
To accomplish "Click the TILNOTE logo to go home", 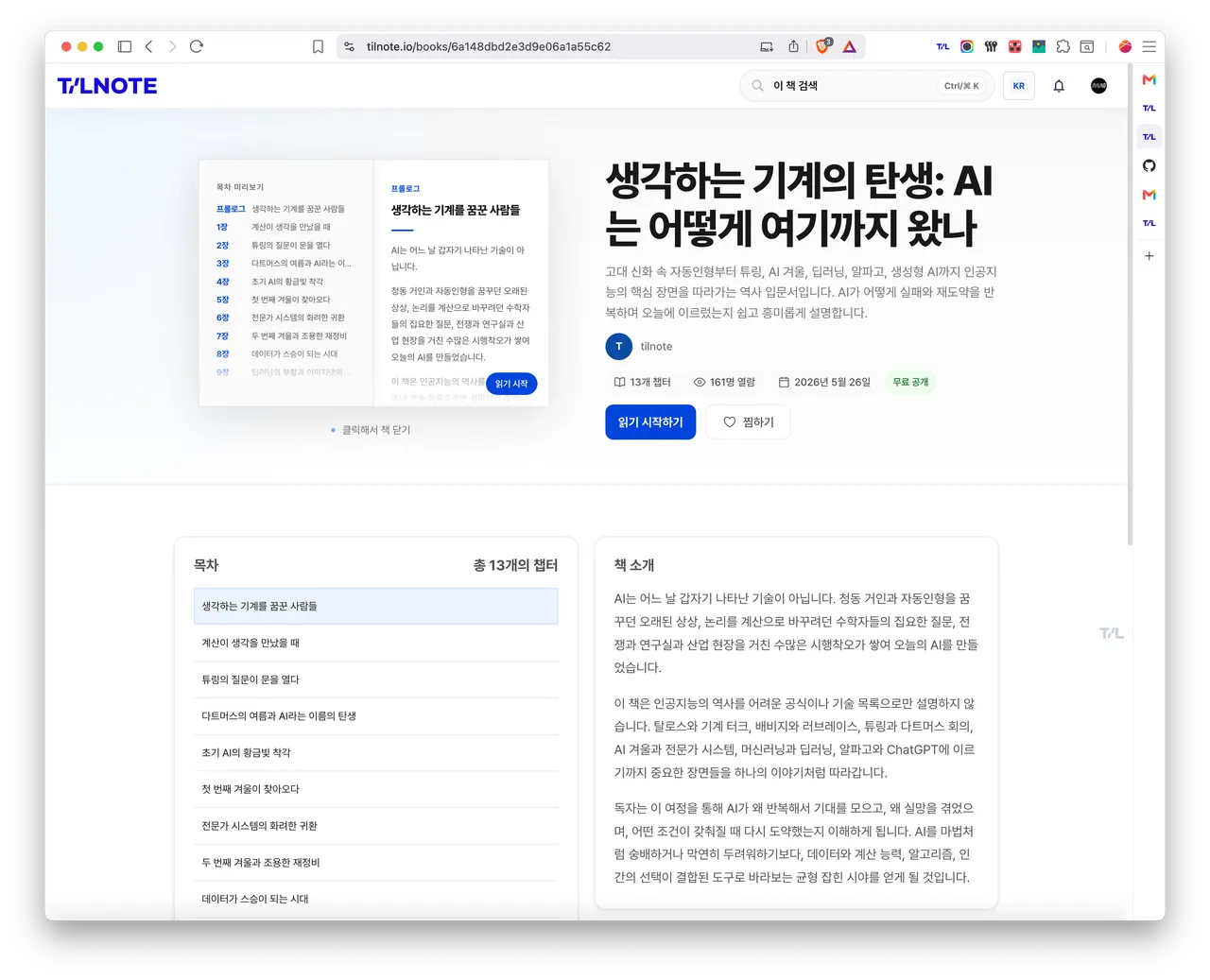I will pos(108,86).
